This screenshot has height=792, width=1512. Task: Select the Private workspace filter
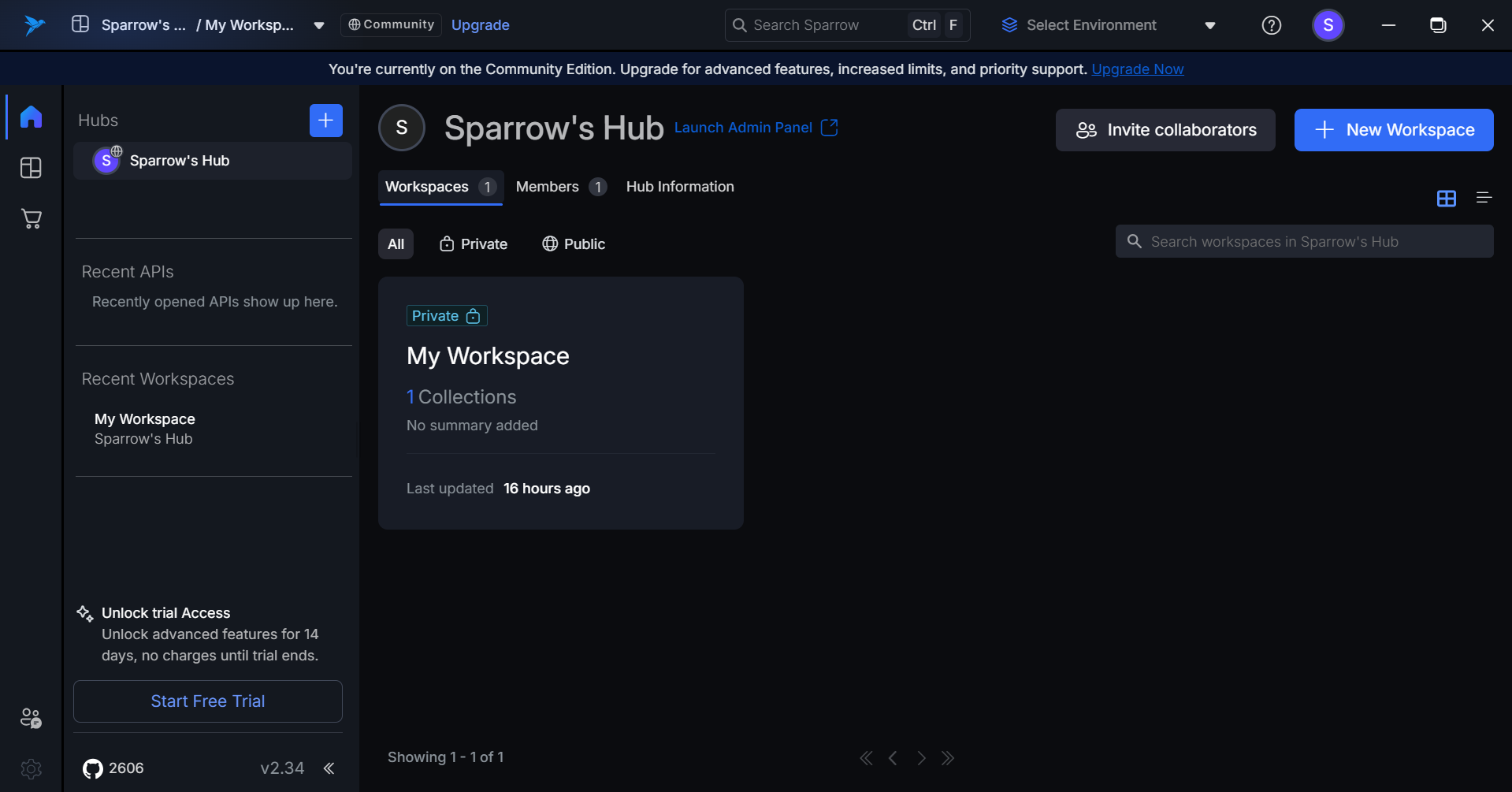[x=473, y=244]
